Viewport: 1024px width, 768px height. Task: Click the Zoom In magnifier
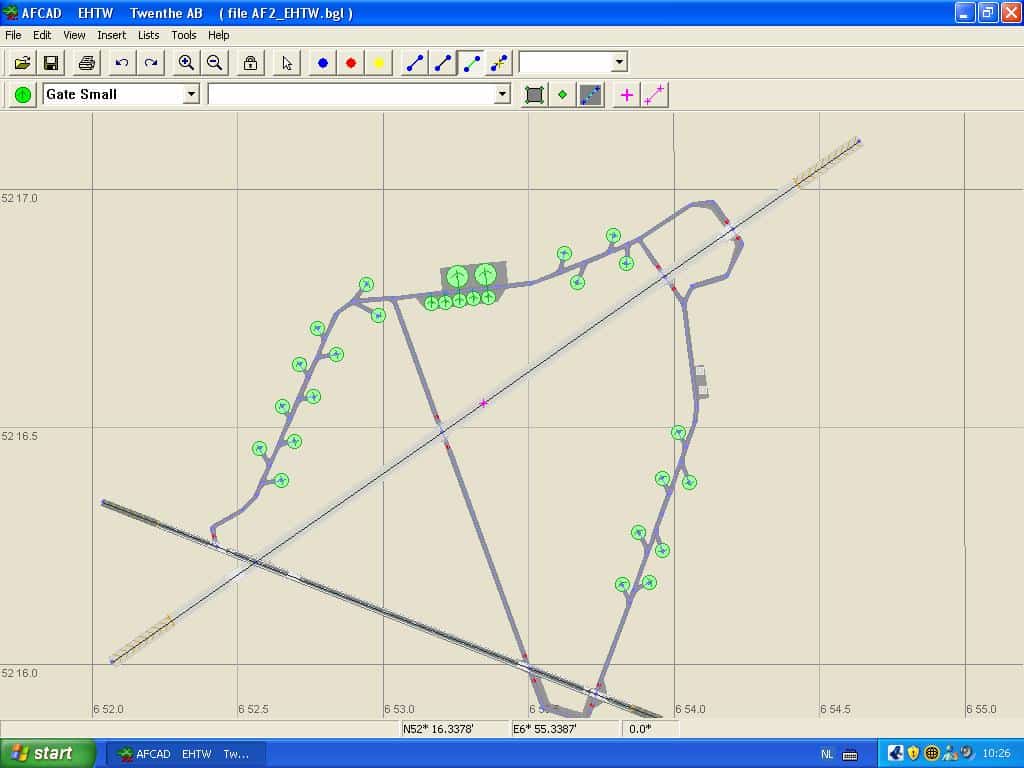pyautogui.click(x=186, y=63)
